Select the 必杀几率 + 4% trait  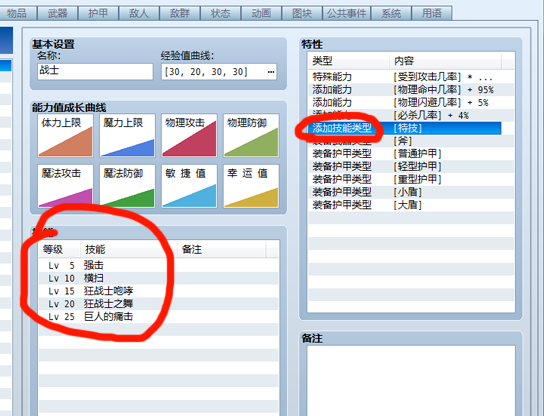pos(411,115)
